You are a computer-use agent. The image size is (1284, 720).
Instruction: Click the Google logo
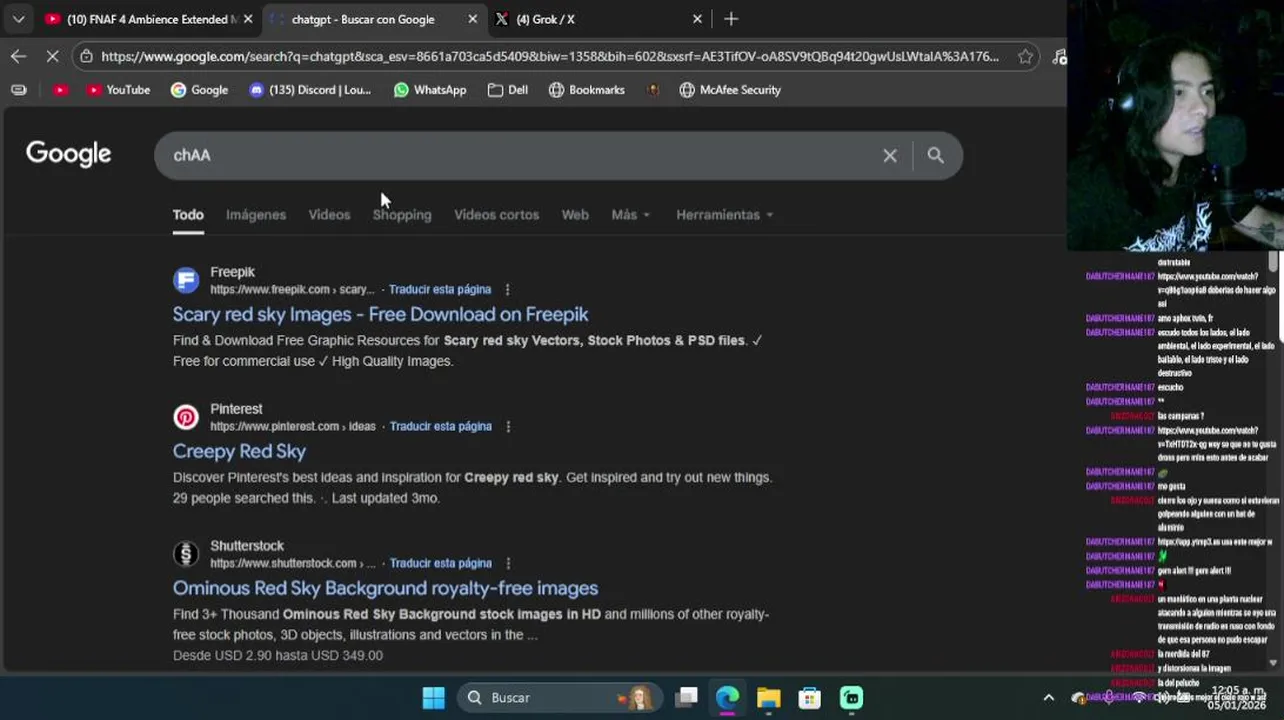68,154
